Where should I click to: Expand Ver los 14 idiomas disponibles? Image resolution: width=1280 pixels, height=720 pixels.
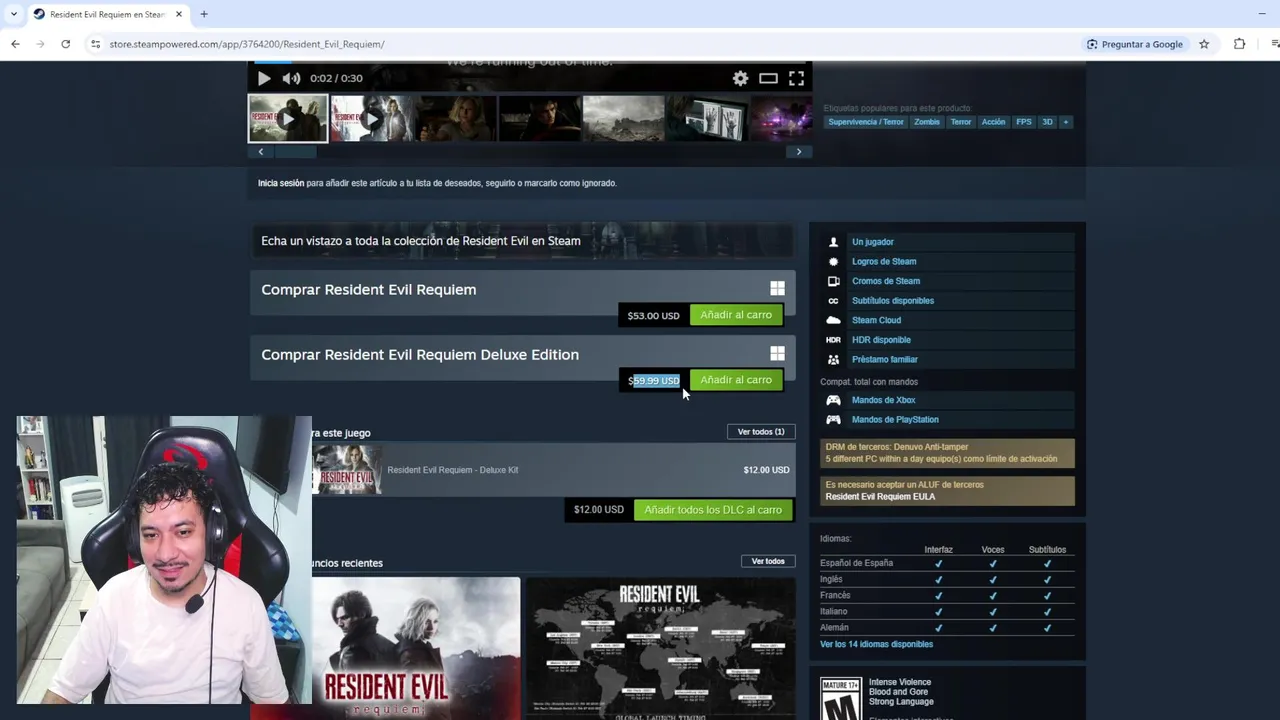coord(876,644)
